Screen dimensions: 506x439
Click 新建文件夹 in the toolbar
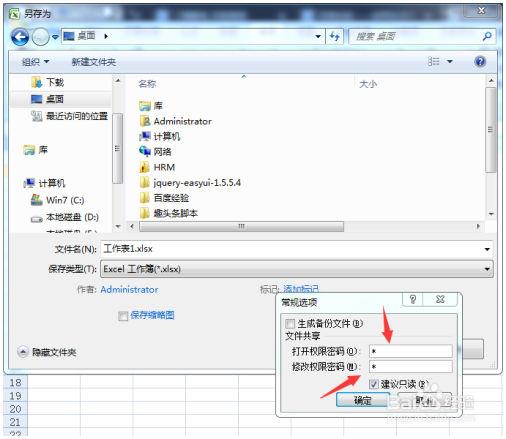click(94, 62)
